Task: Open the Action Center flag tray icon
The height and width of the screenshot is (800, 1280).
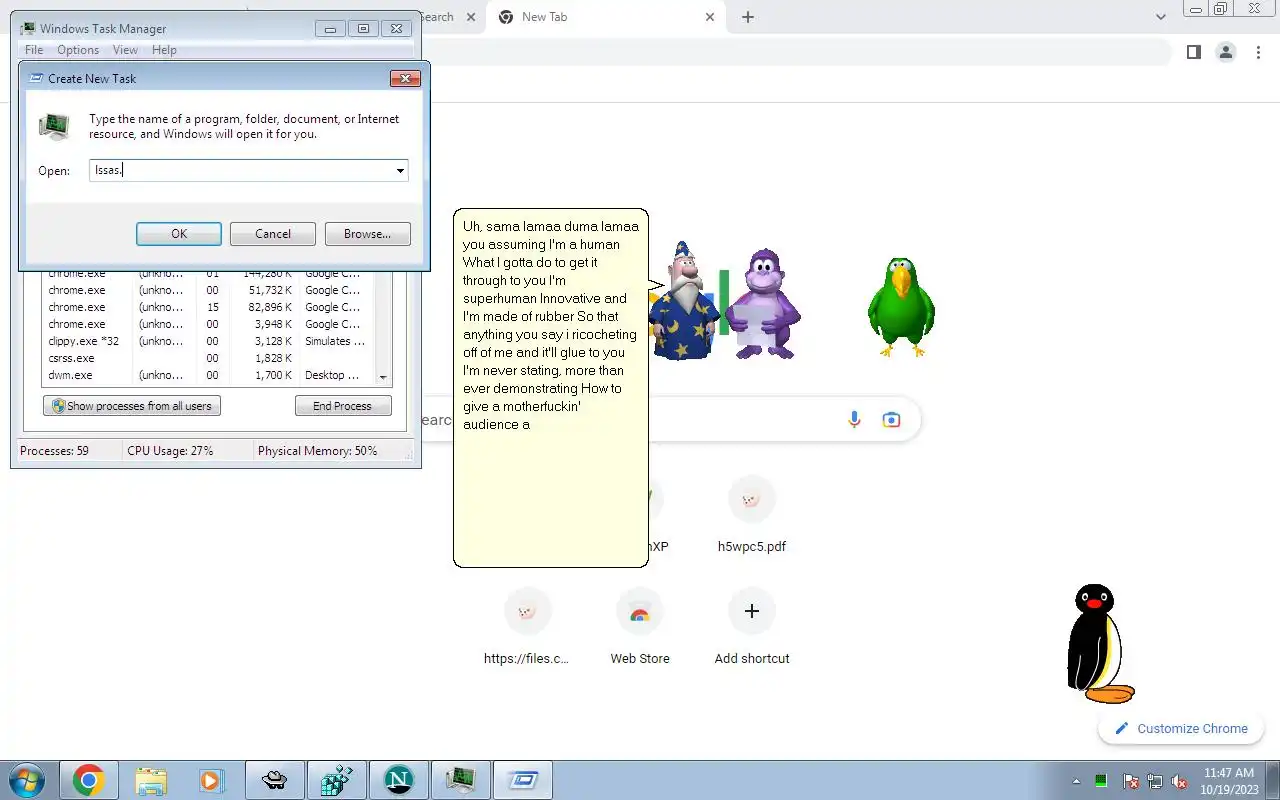Action: (x=1131, y=781)
